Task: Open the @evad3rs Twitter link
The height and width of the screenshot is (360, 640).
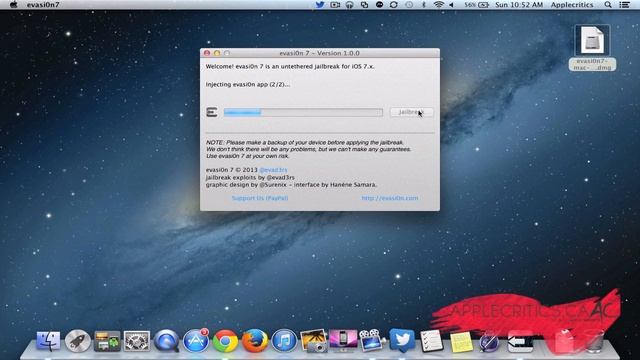Action: click(x=273, y=170)
